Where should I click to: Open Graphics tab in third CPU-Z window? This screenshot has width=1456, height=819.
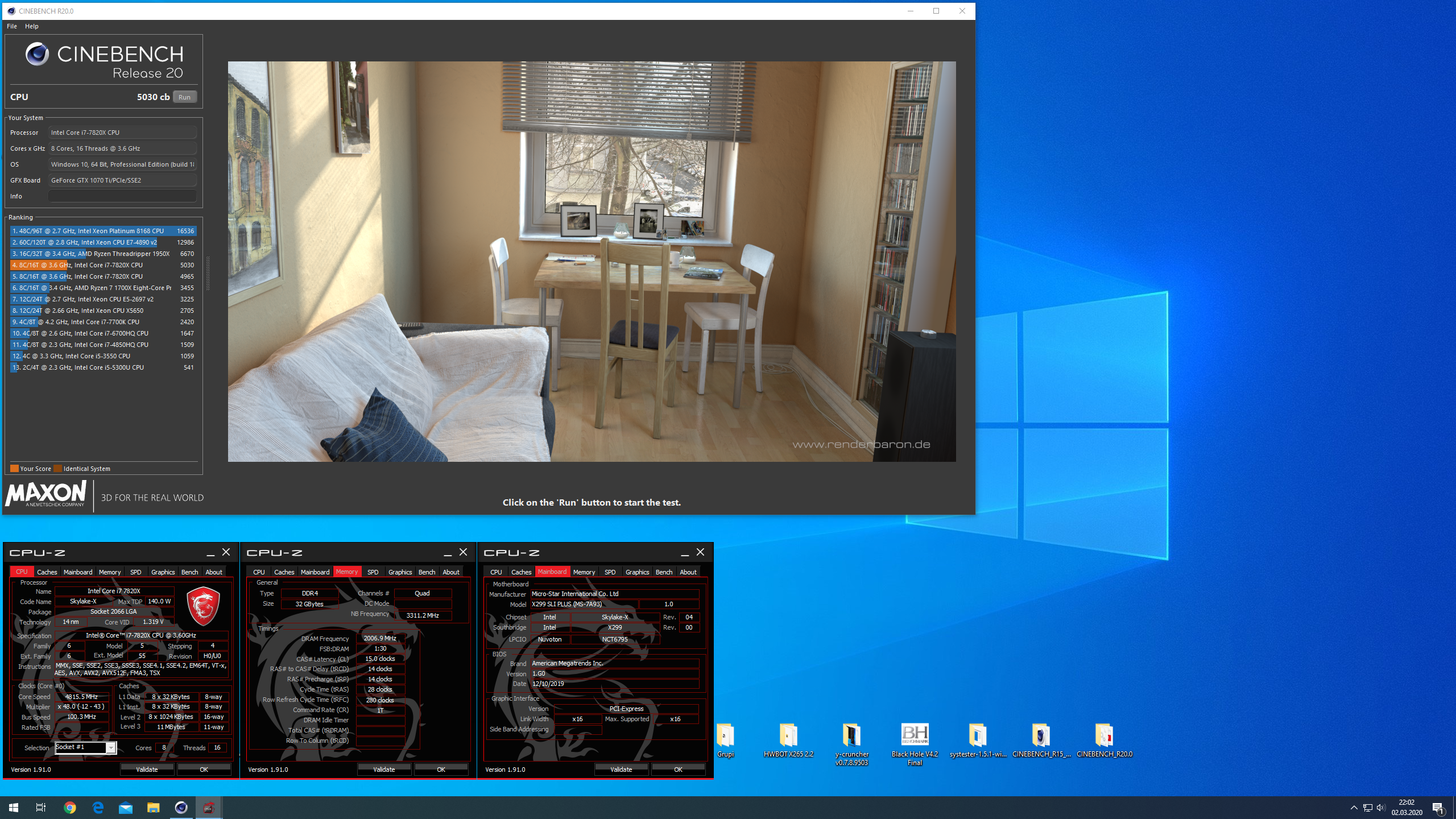(637, 572)
